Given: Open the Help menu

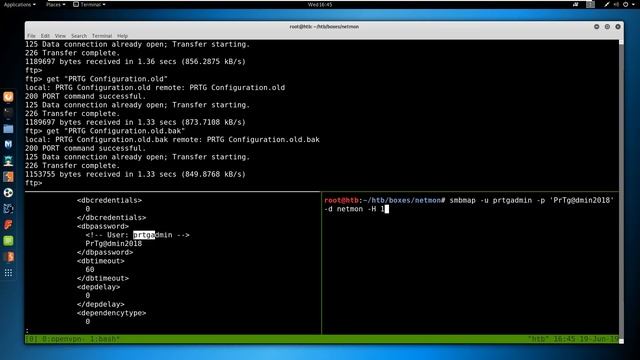Looking at the screenshot, I should 122,36.
